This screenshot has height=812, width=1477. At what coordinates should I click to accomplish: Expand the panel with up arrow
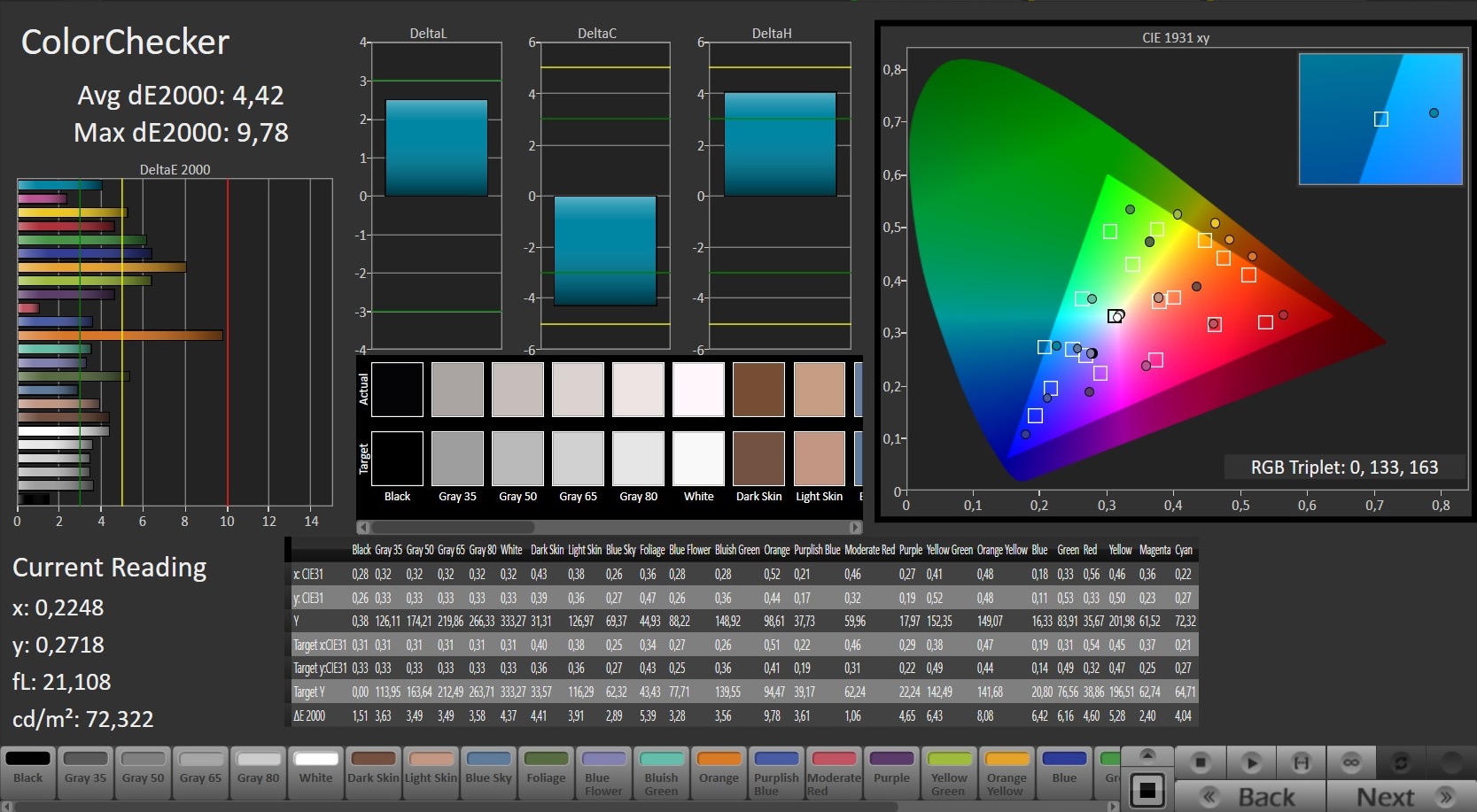(1147, 755)
